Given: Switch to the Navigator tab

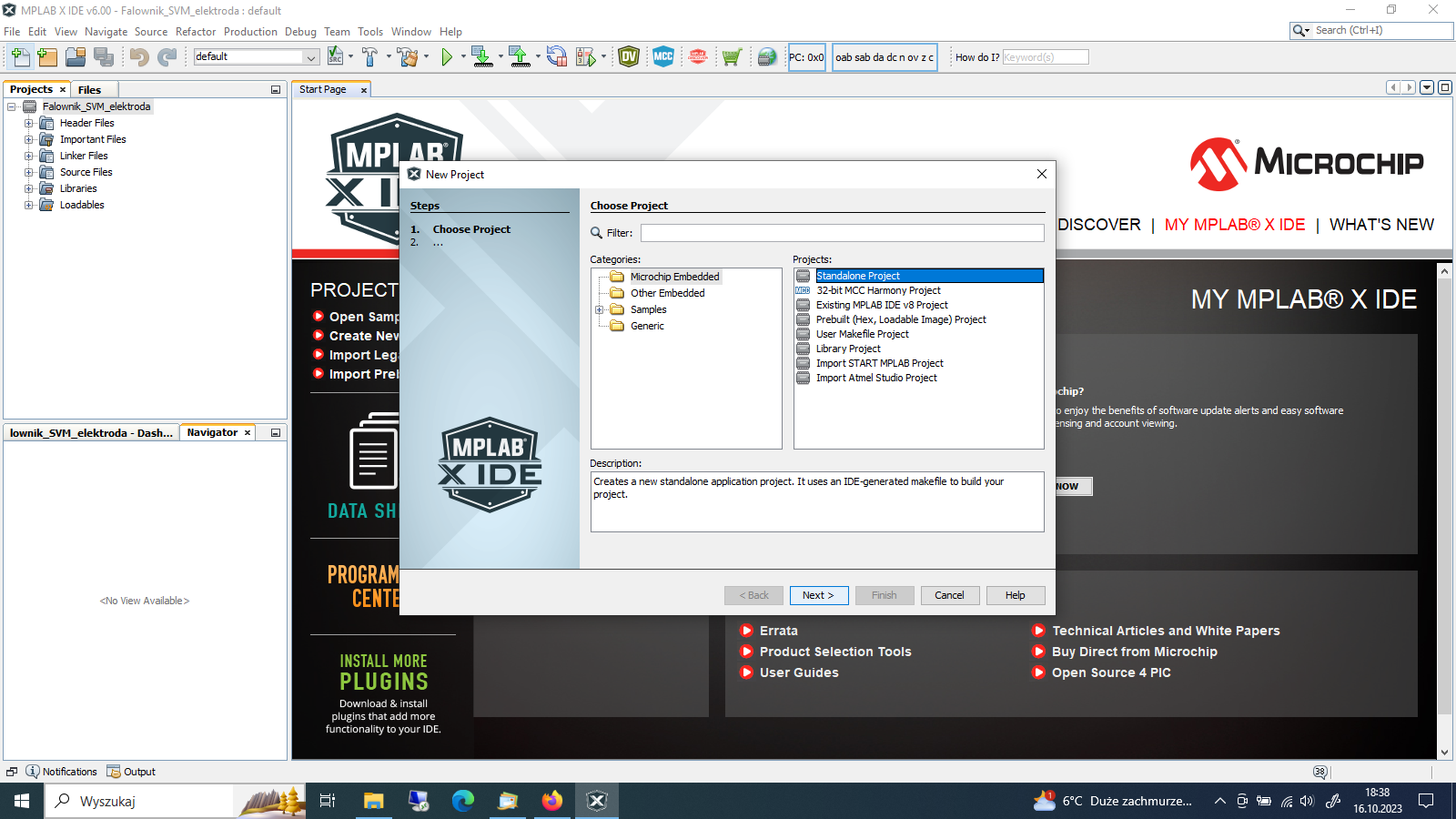Looking at the screenshot, I should 212,432.
